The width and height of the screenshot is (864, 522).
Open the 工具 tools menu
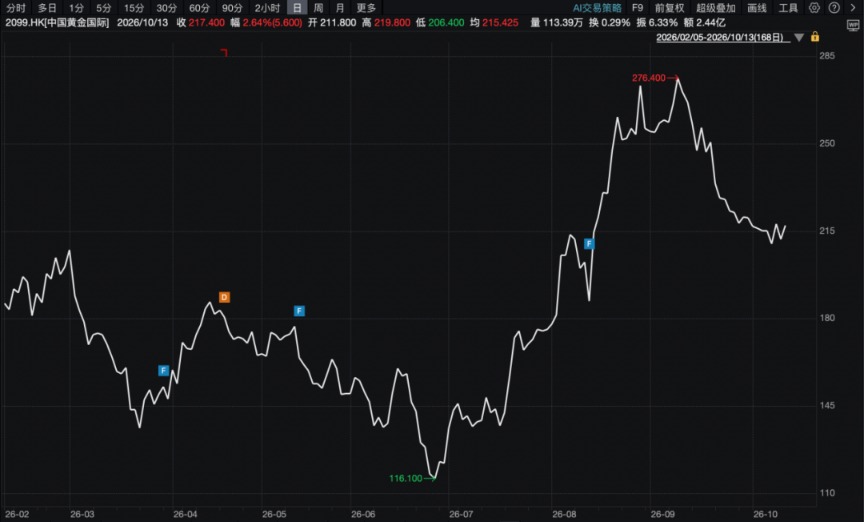[x=788, y=8]
